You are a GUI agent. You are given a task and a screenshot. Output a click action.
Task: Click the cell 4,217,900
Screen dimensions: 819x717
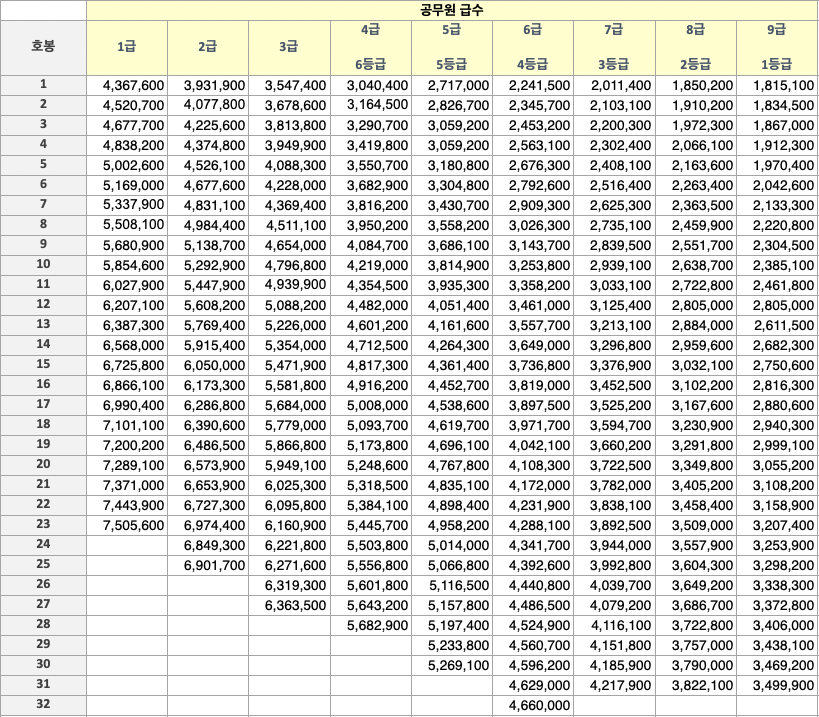click(614, 686)
